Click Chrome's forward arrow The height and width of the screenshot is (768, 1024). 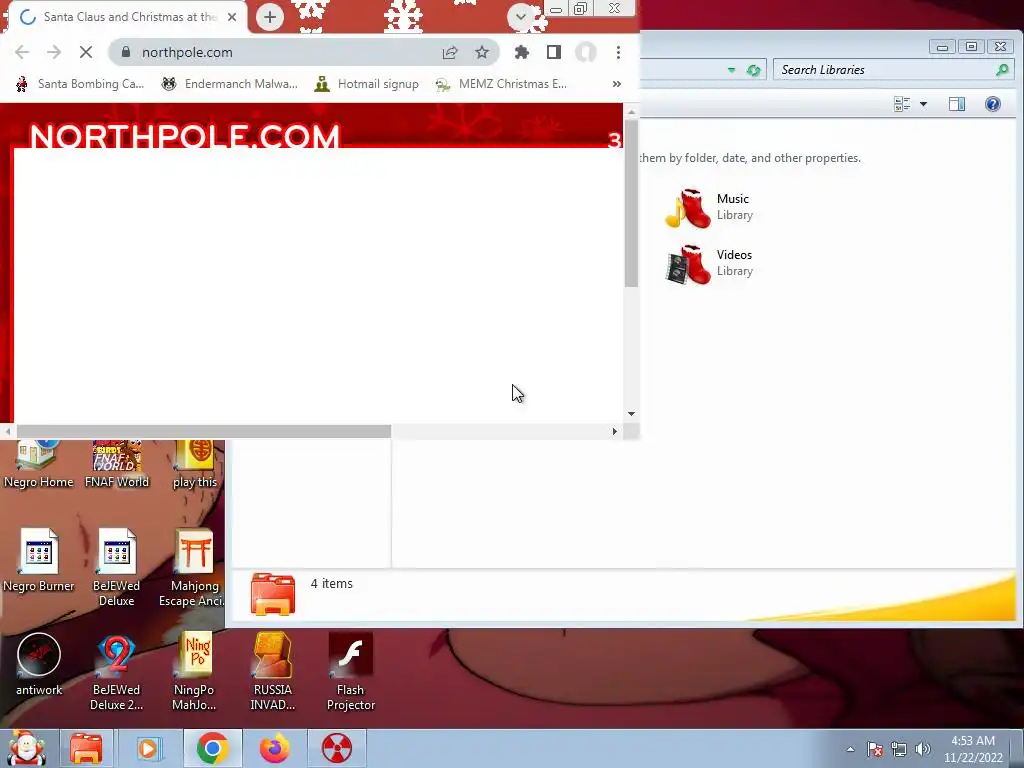pyautogui.click(x=54, y=52)
